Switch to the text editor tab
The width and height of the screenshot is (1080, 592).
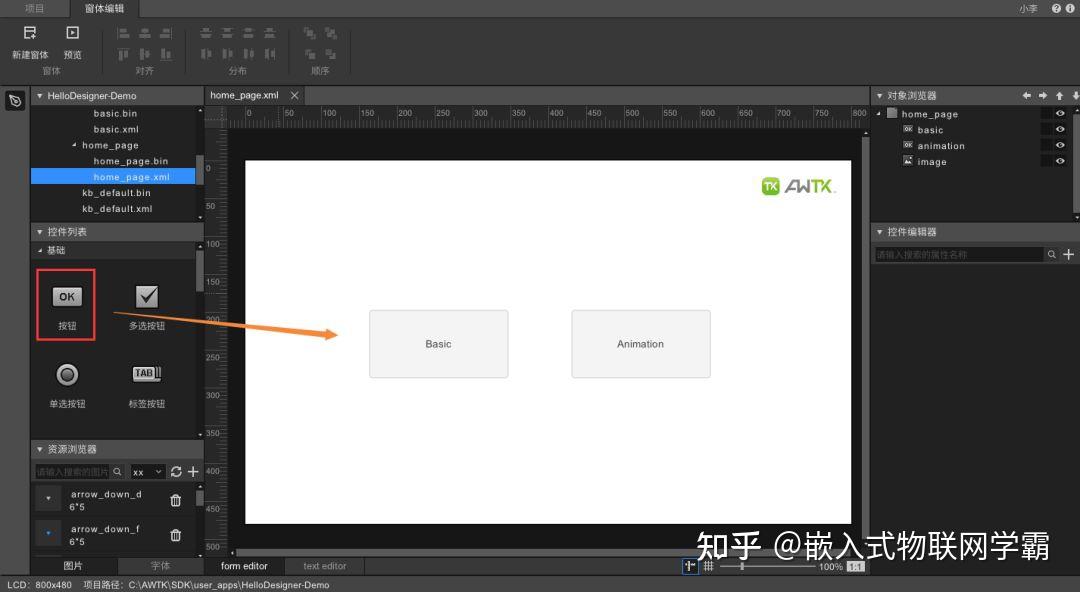coord(323,566)
